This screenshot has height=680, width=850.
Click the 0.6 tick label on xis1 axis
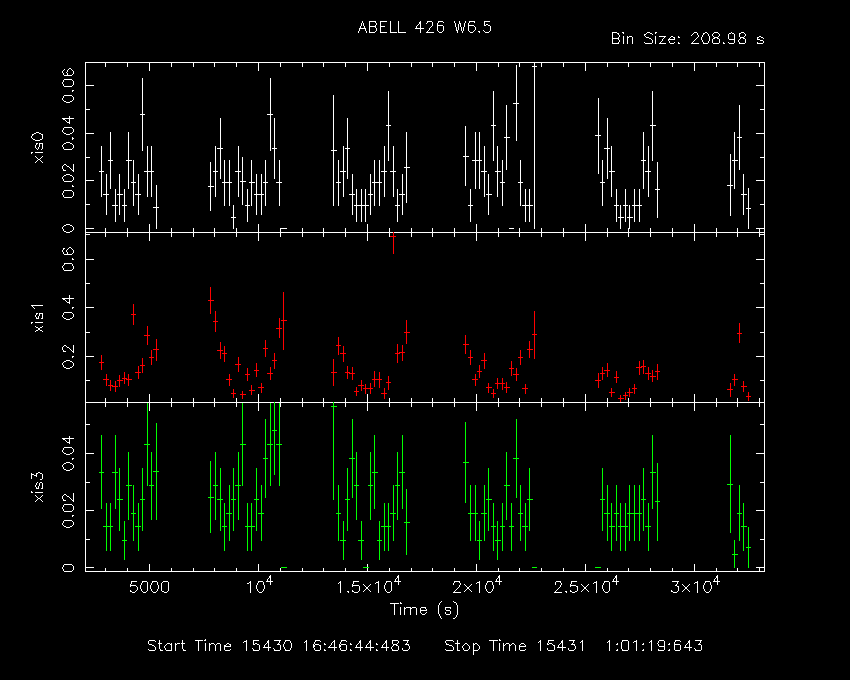click(68, 259)
